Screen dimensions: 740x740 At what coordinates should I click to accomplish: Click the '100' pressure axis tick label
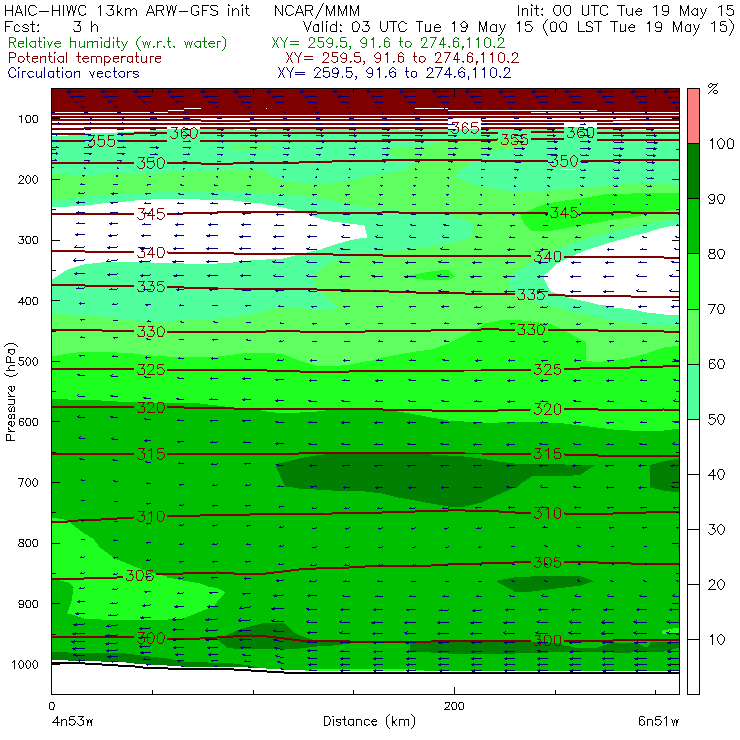point(28,119)
